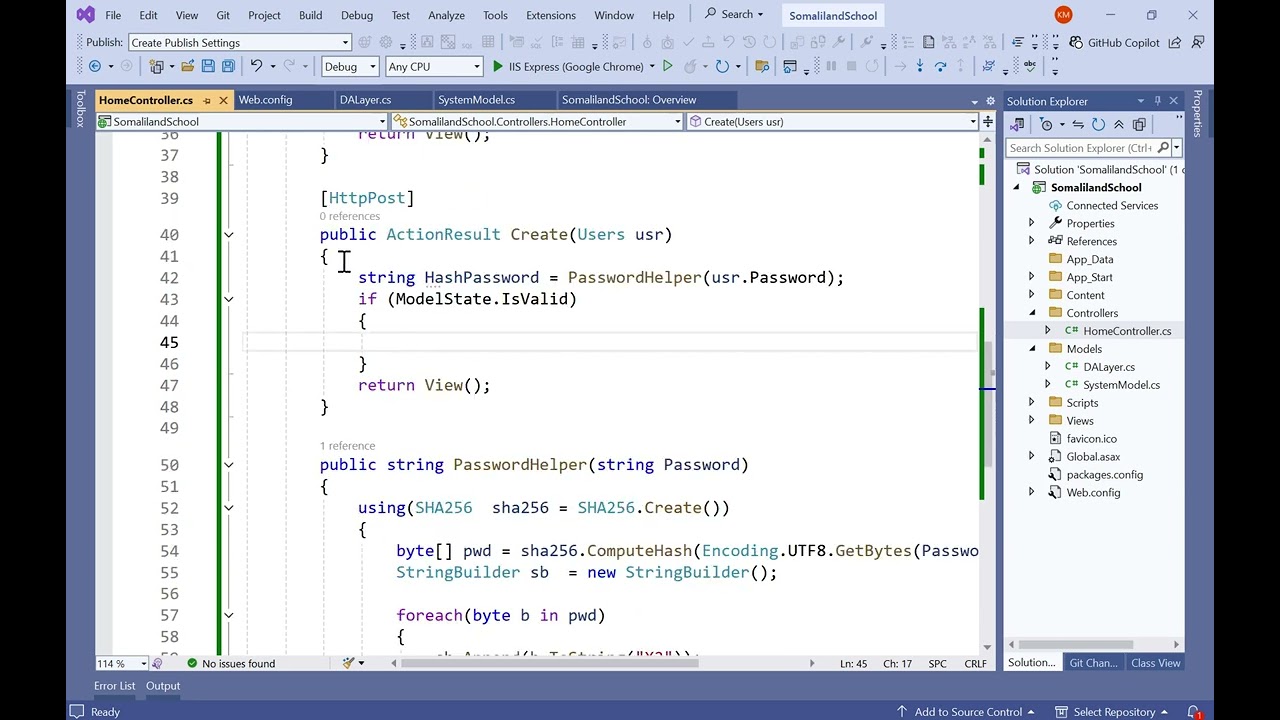
Task: Click the Find in Files folder-search icon
Action: [x=762, y=66]
